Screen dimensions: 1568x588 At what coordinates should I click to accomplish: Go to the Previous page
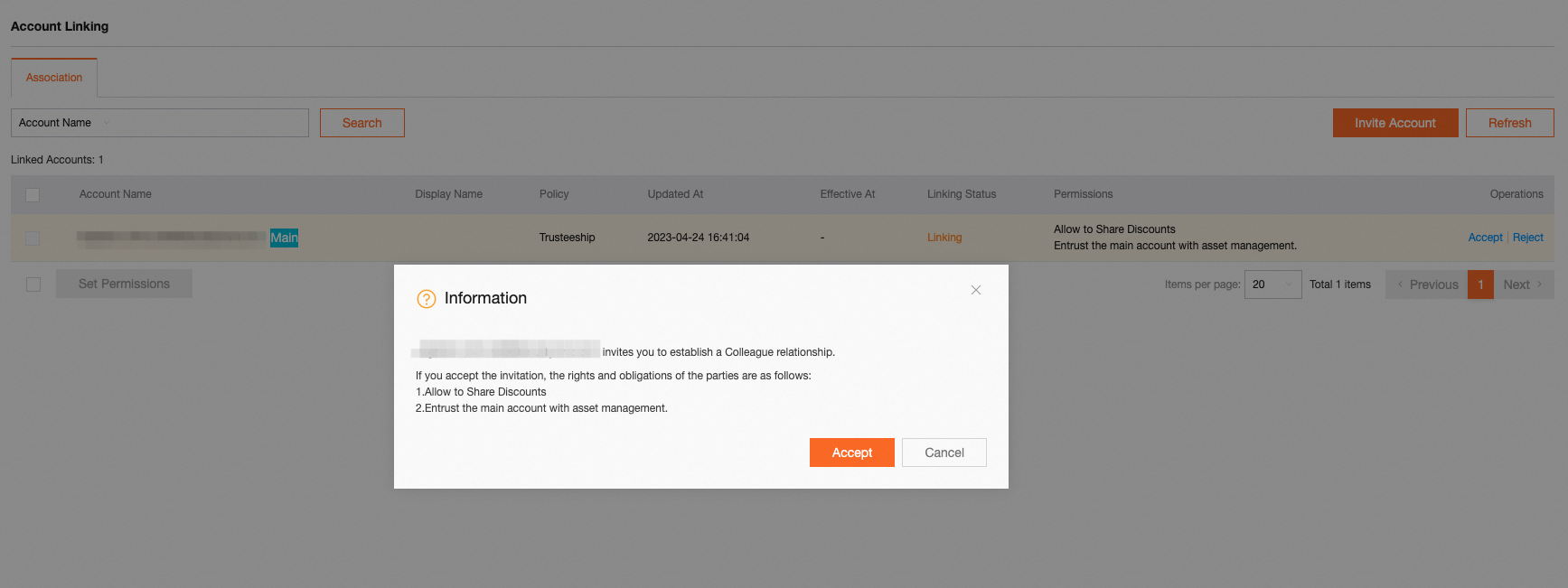(1426, 285)
